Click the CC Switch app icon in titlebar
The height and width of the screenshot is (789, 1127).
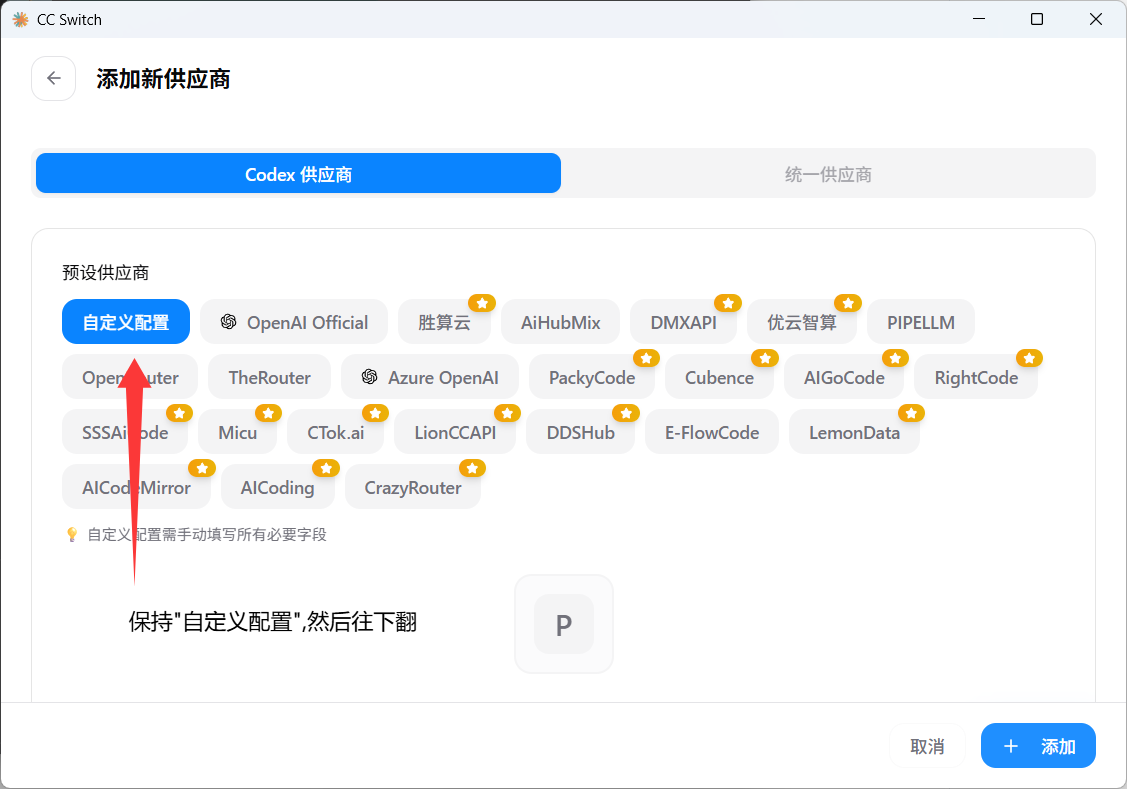click(18, 19)
